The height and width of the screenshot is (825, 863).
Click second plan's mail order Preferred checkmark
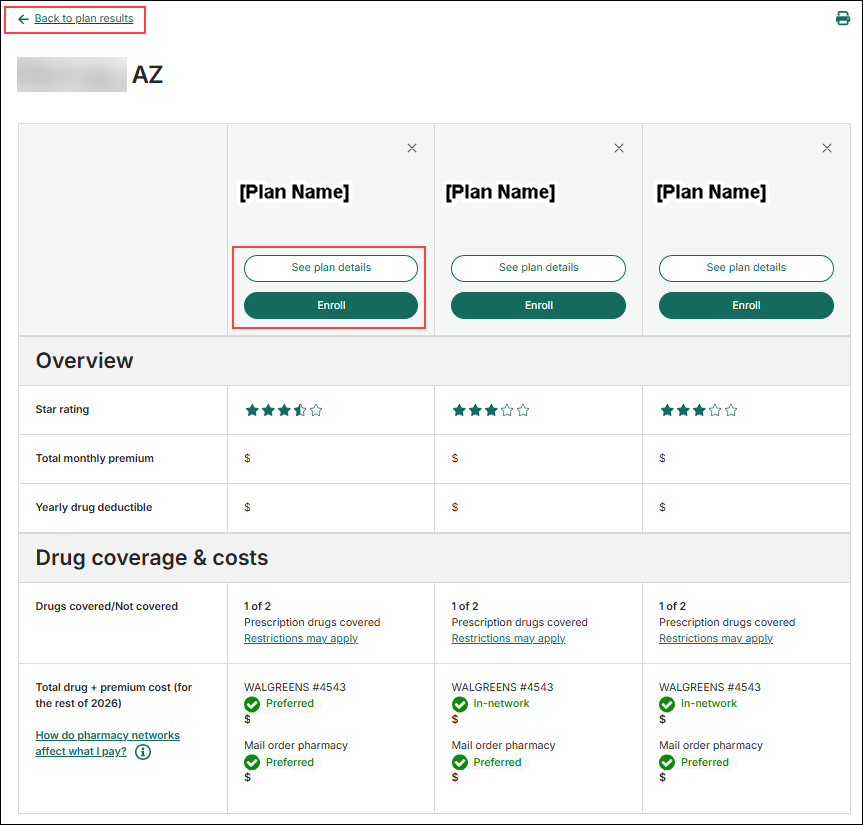[x=460, y=762]
